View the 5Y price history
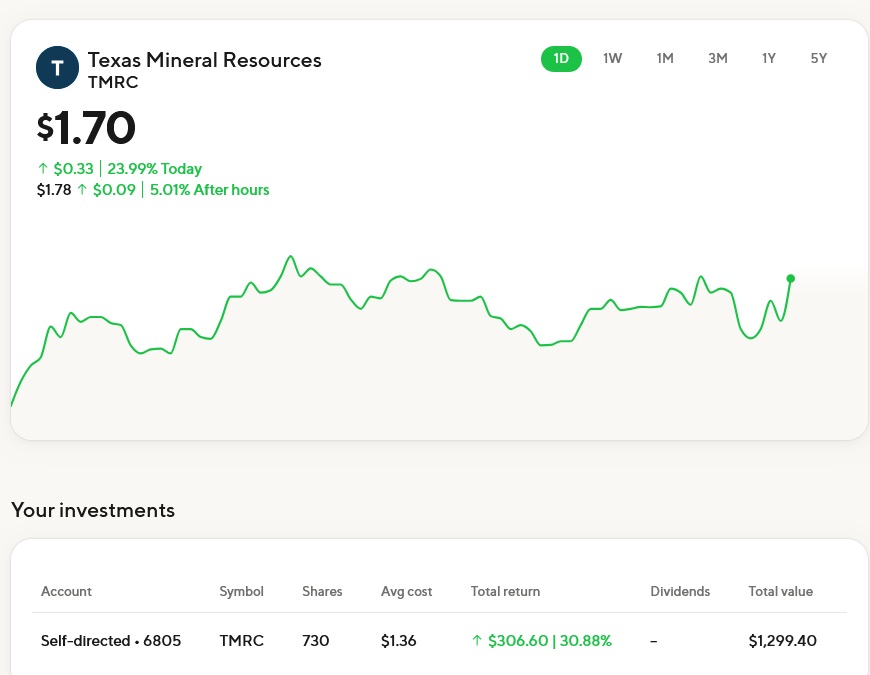This screenshot has height=675, width=870. click(819, 58)
